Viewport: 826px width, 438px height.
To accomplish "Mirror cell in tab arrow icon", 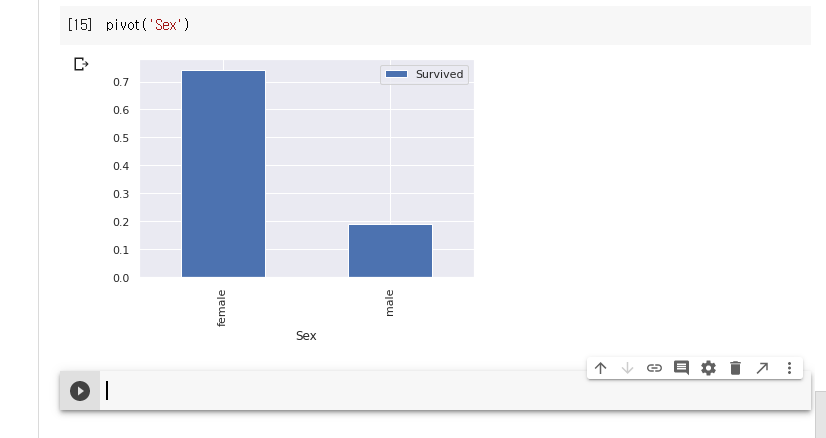I will (762, 368).
